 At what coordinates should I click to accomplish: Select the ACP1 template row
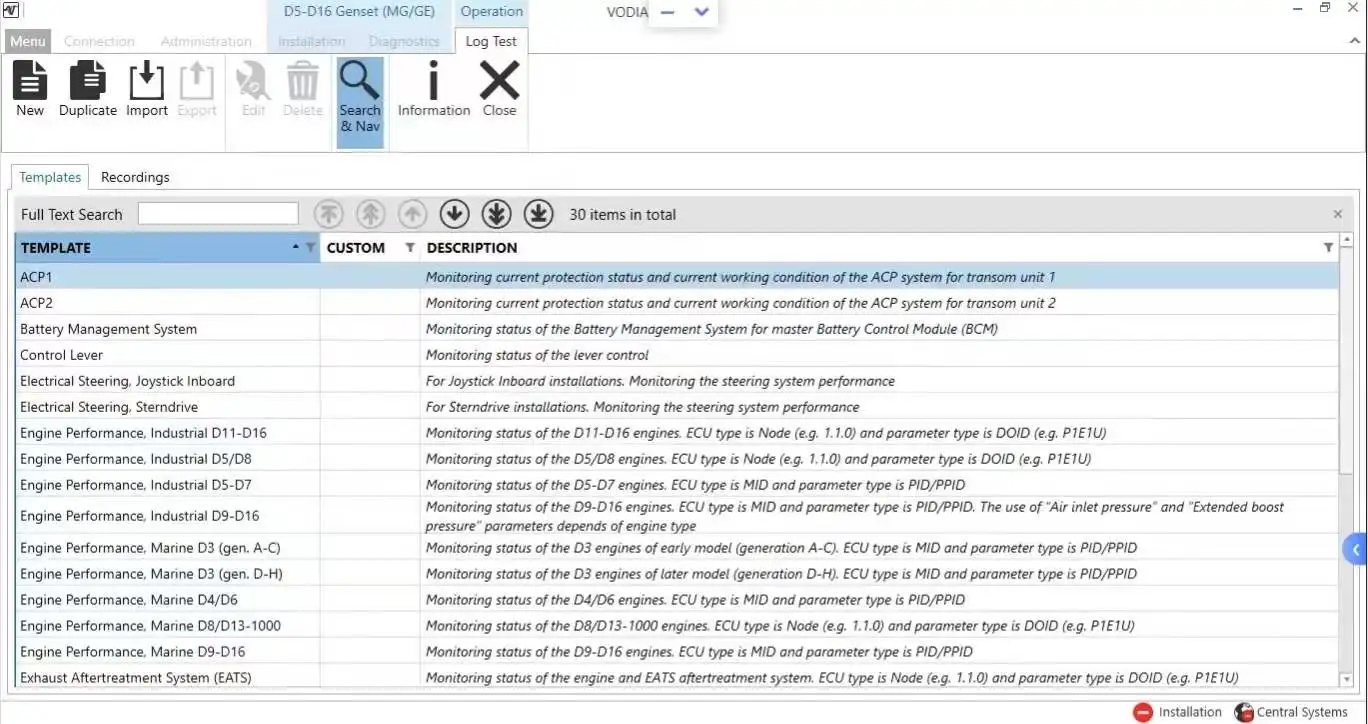(677, 277)
